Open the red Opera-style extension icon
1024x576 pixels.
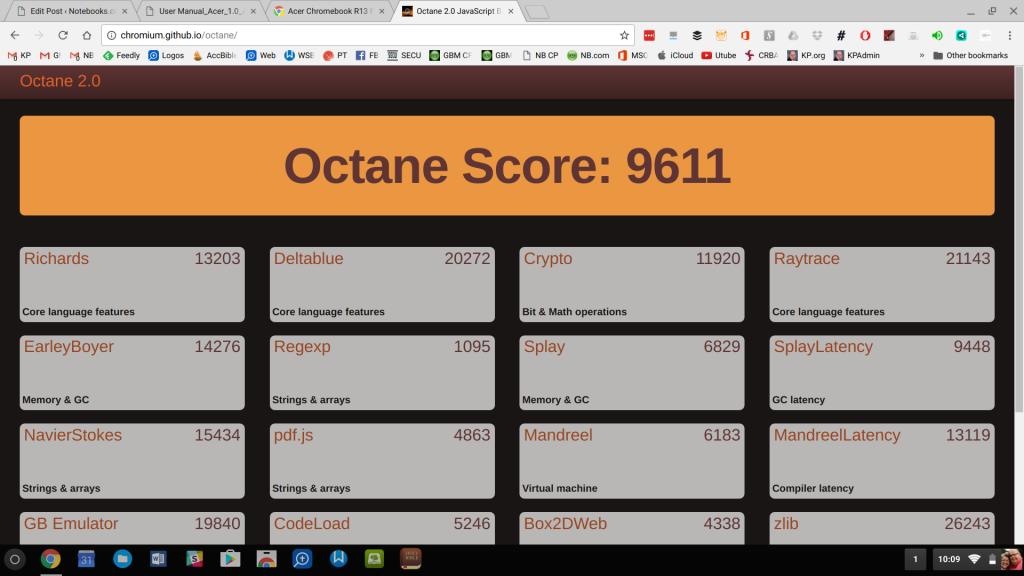click(x=865, y=35)
